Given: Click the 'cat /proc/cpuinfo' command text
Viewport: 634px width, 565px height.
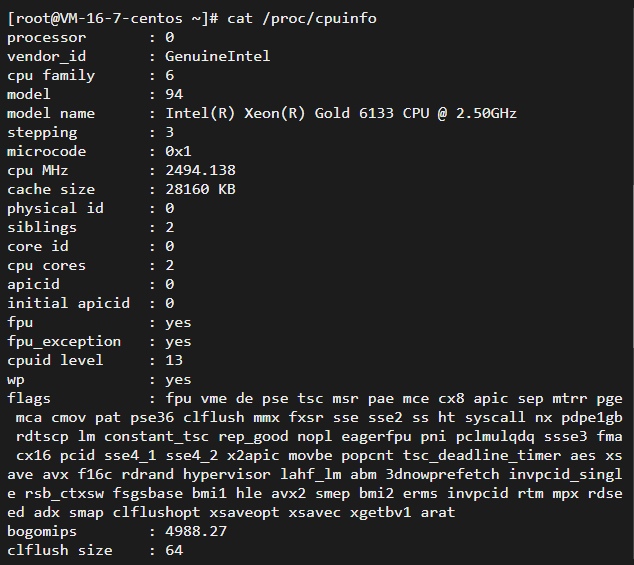Looking at the screenshot, I should click(x=301, y=18).
